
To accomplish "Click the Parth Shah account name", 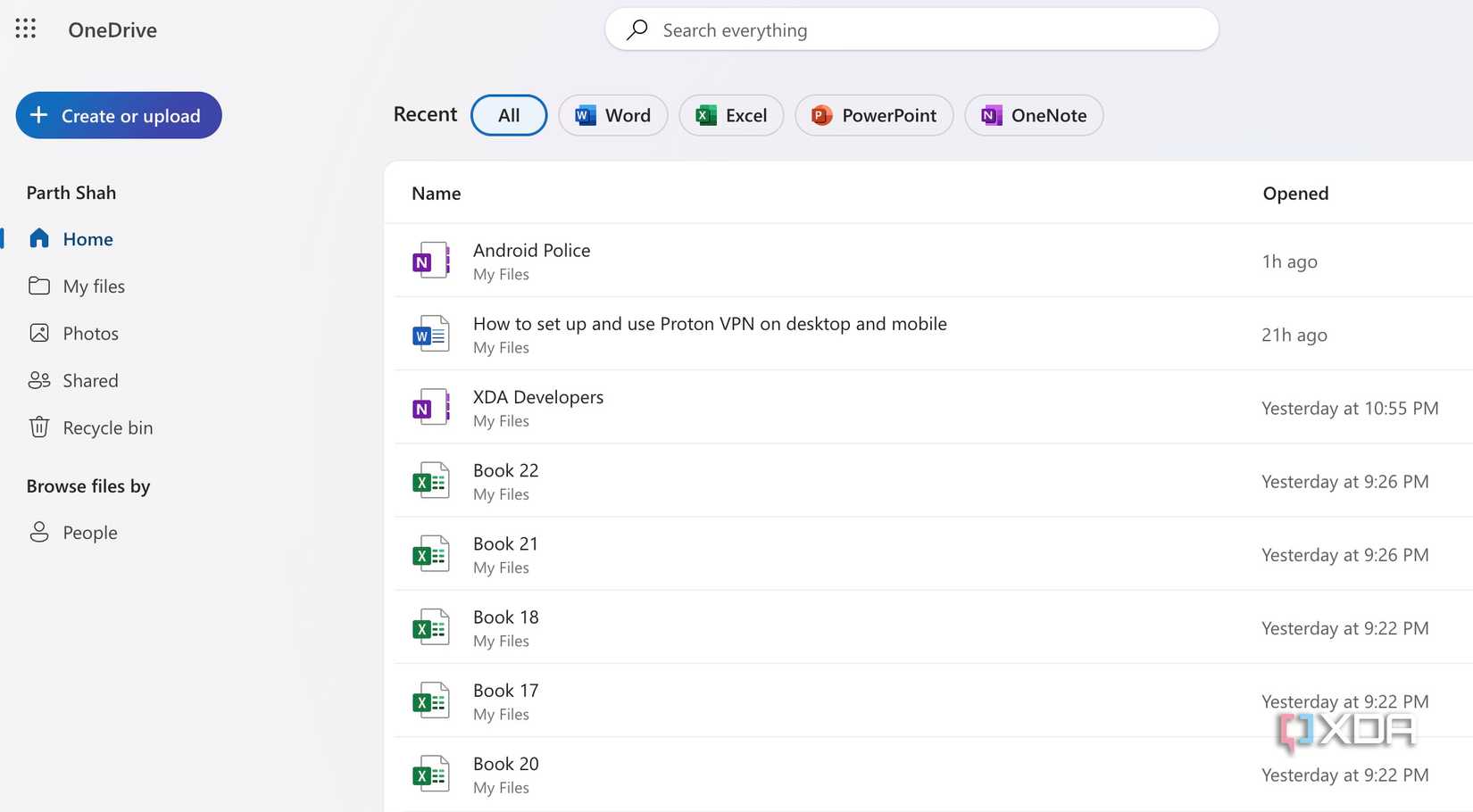I will (x=71, y=193).
